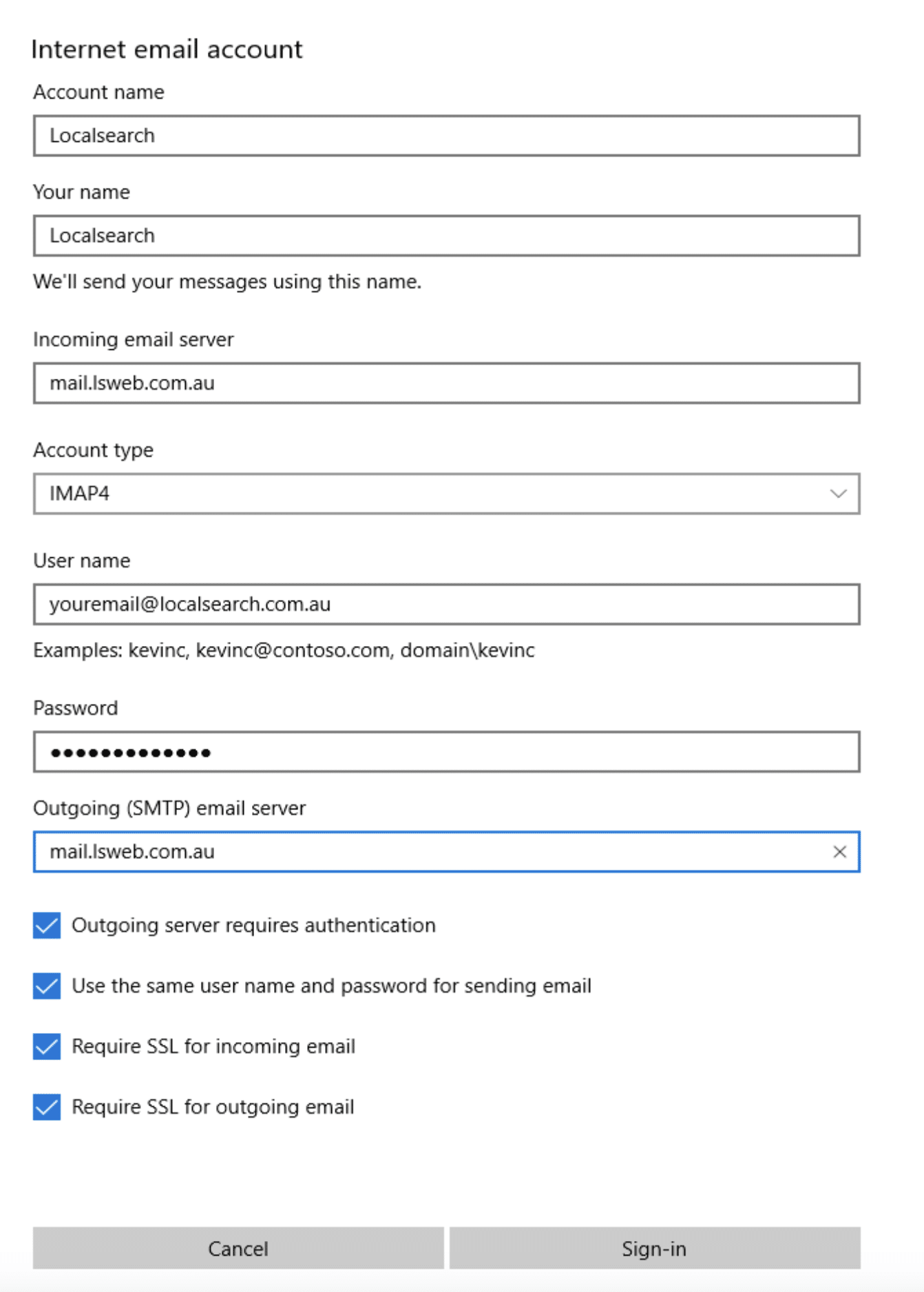Cancel the email account setup
This screenshot has width=924, height=1292.
238,1249
